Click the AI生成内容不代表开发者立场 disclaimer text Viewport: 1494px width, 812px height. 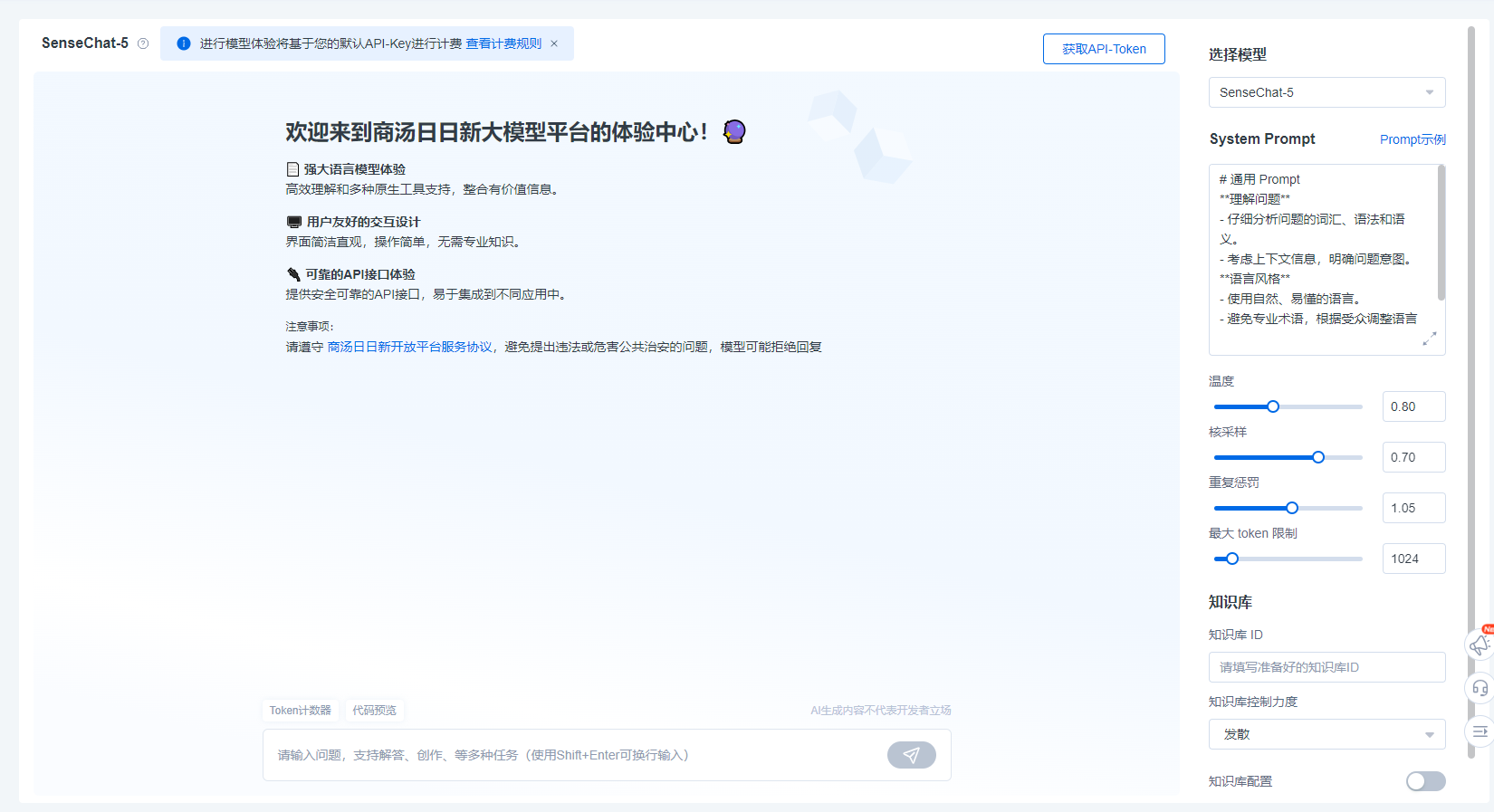pos(881,711)
